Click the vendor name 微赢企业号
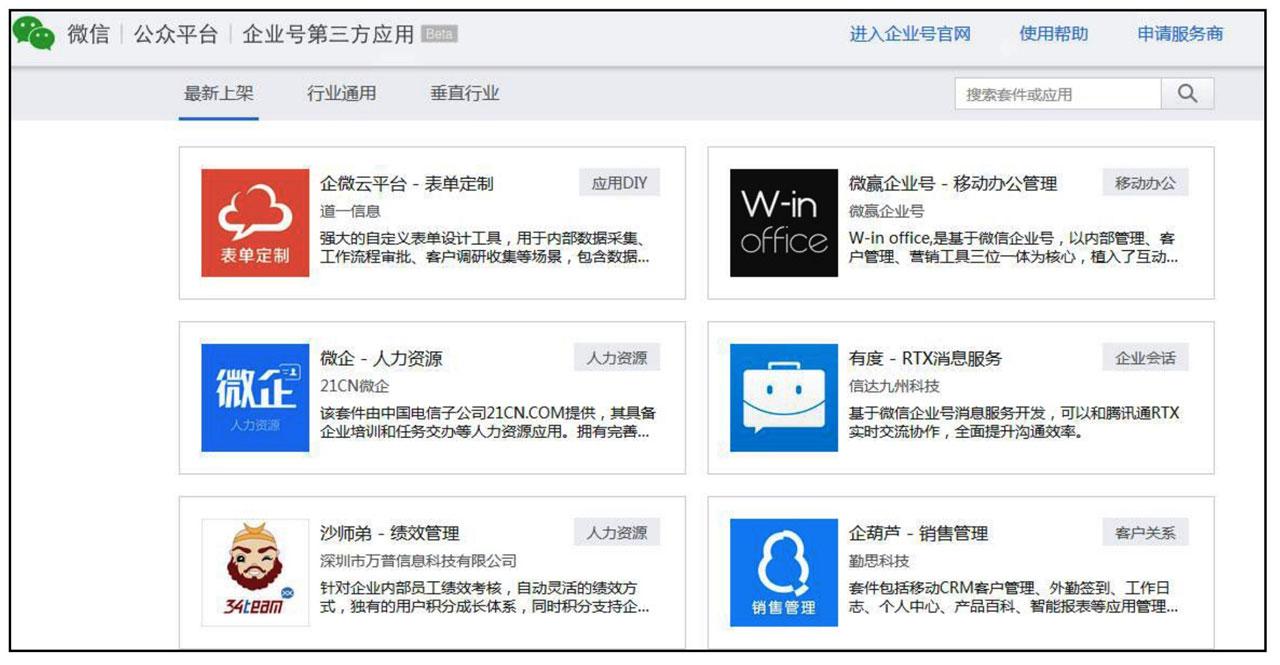This screenshot has width=1280, height=665. (x=887, y=212)
